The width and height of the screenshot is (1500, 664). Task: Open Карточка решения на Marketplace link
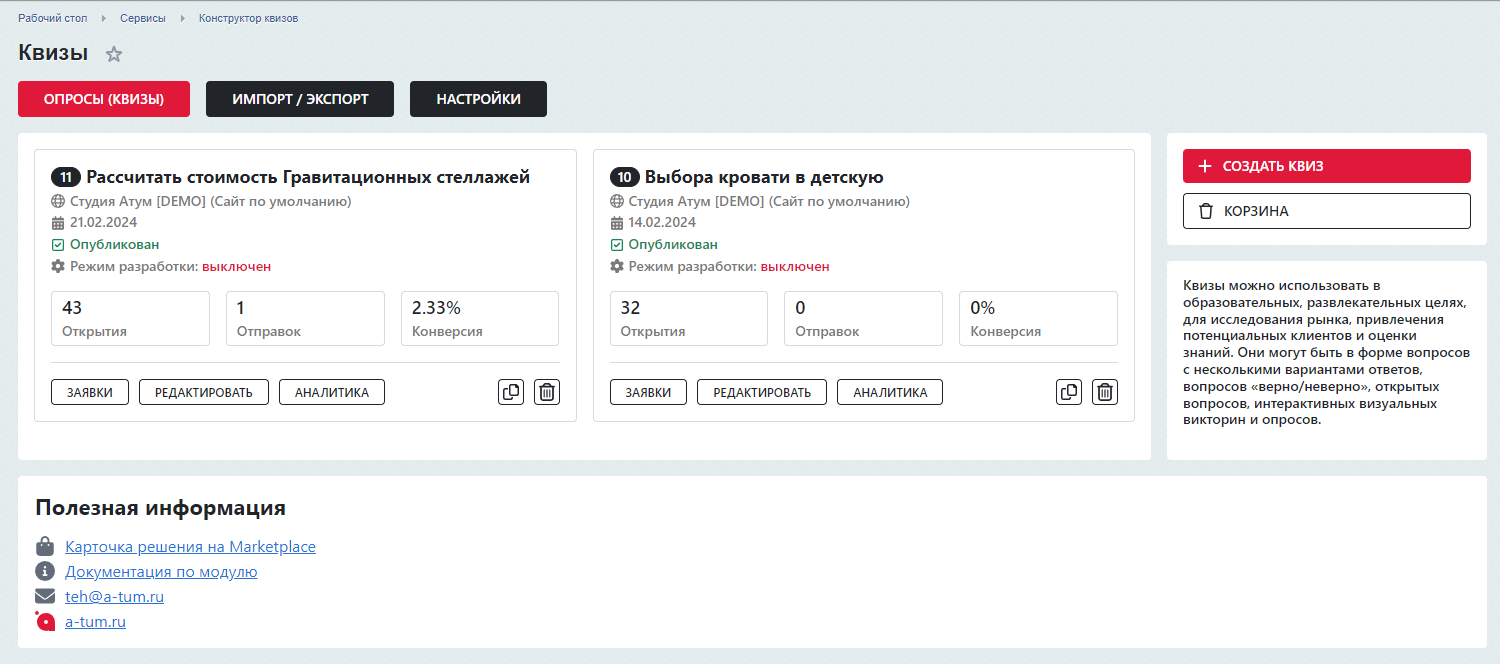pyautogui.click(x=190, y=547)
